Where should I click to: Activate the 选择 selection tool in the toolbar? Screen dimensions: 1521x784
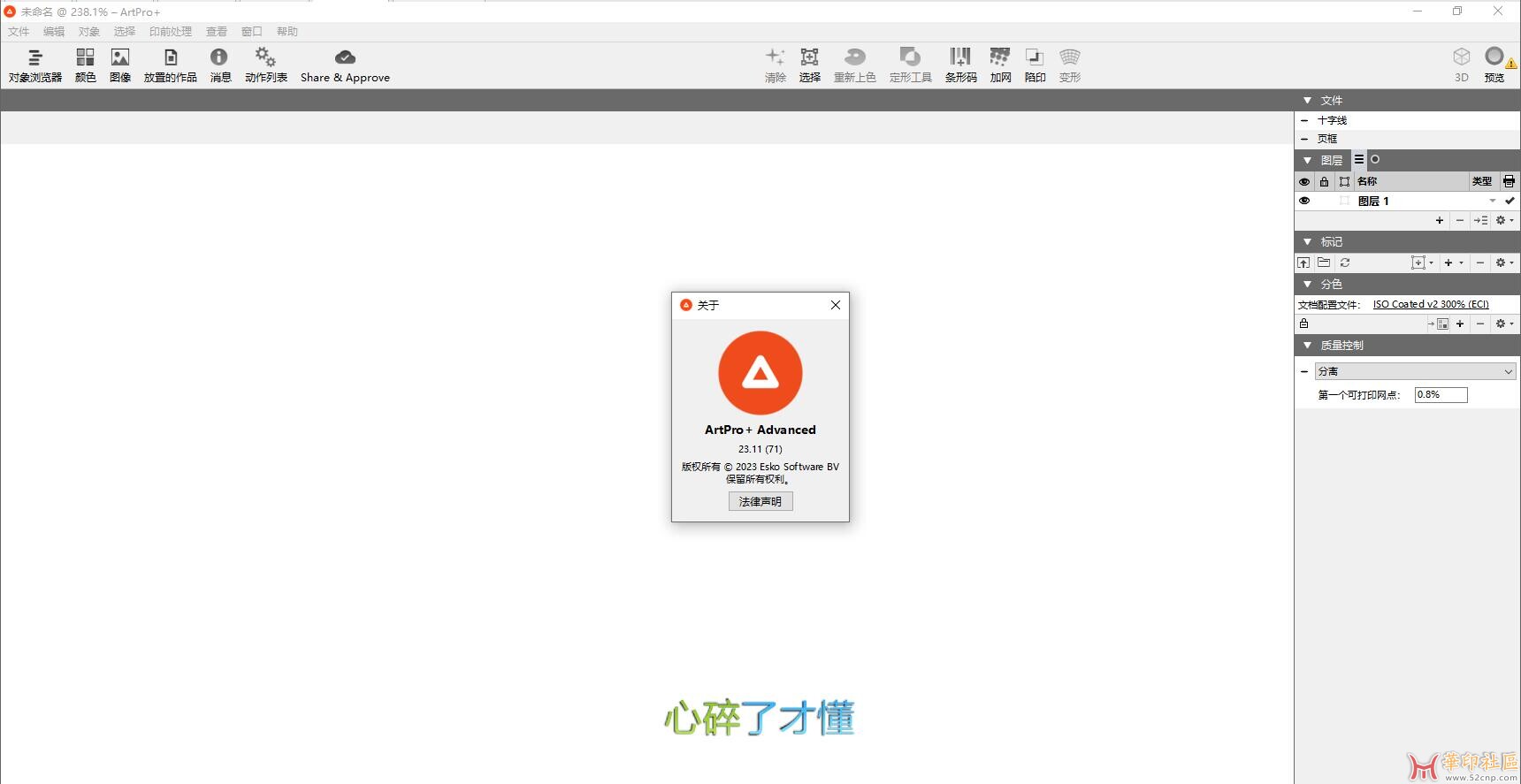tap(810, 65)
